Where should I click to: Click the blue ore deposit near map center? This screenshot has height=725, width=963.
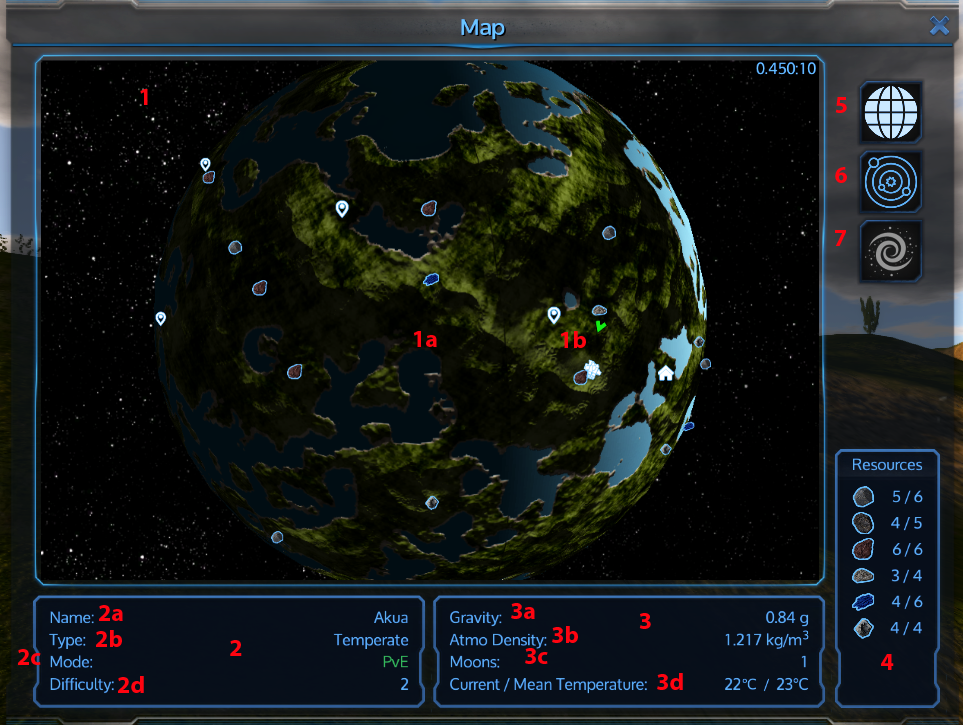(430, 281)
